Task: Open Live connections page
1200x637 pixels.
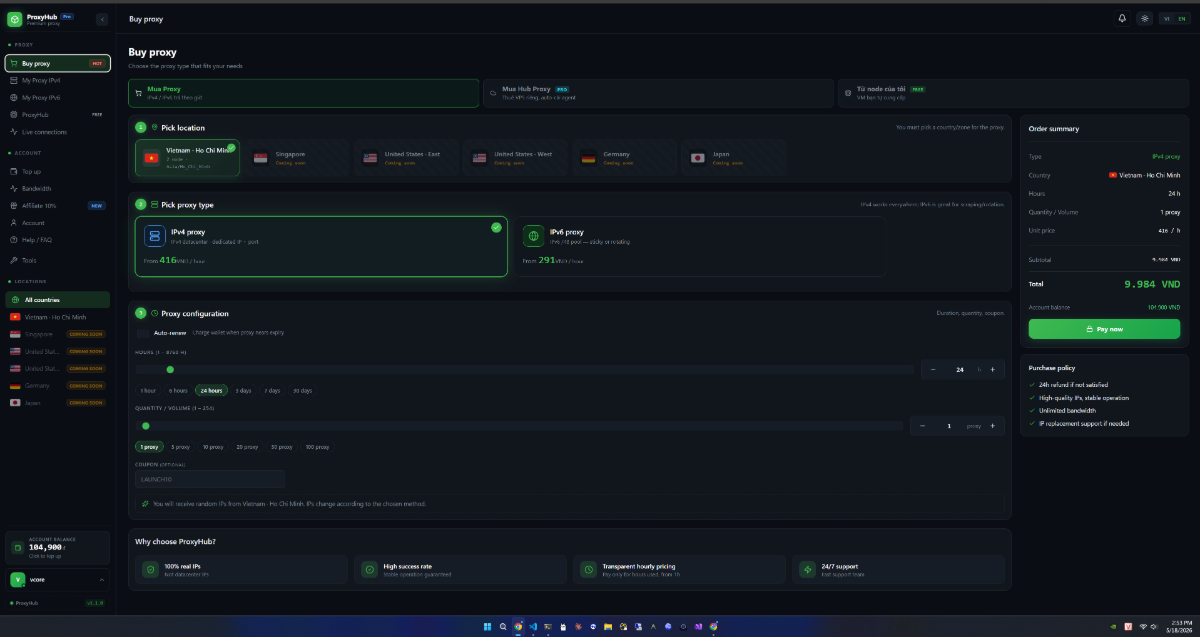Action: 57,132
